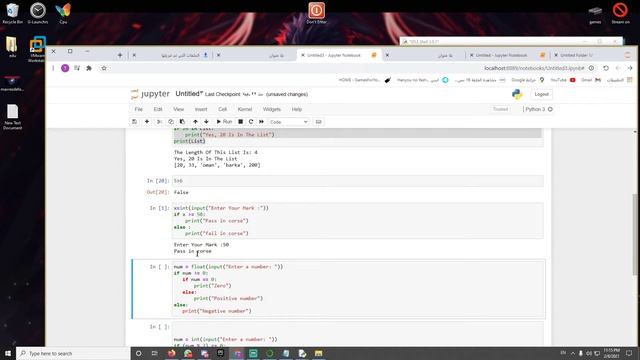Switch to the Untitled - Jupyter Notebook tab
The width and height of the screenshot is (640, 360).
pyautogui.click(x=507, y=55)
